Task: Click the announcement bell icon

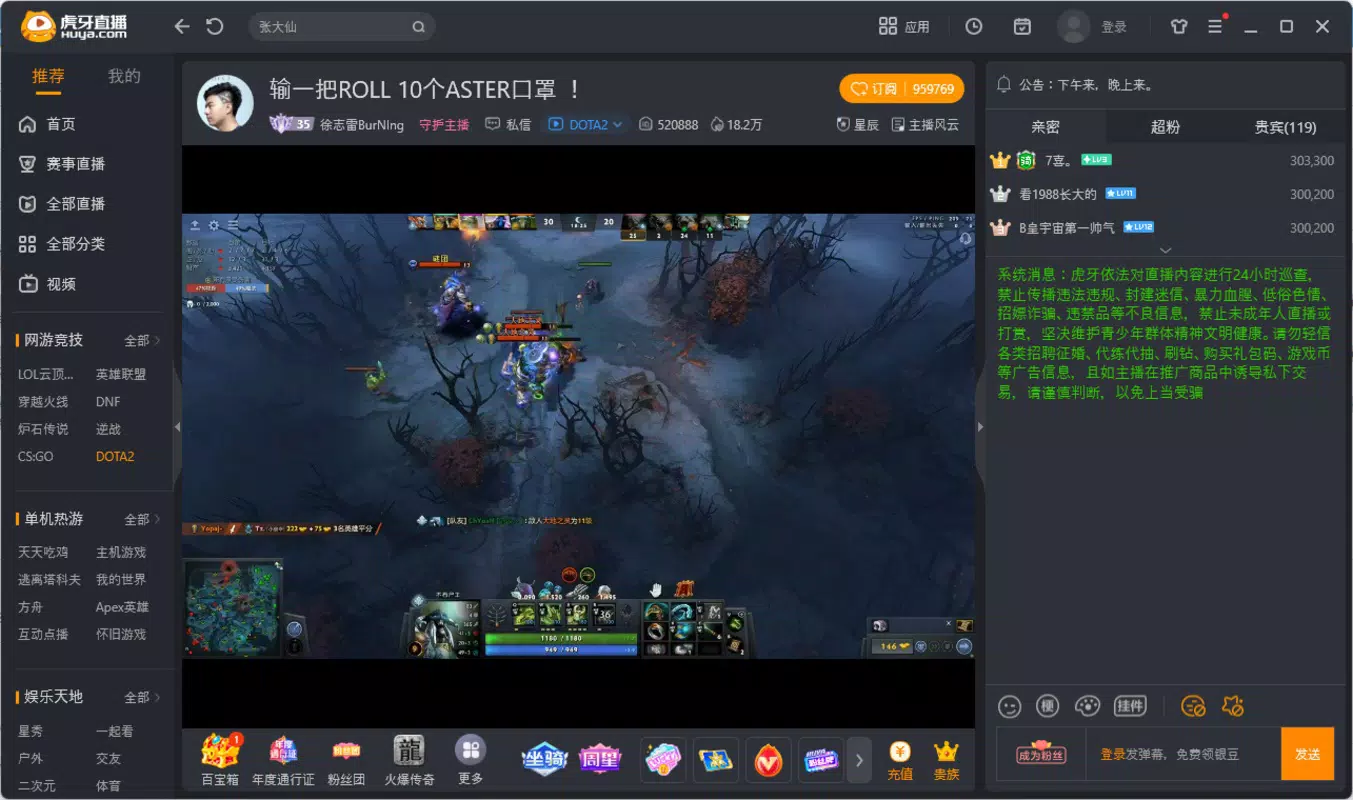Action: pyautogui.click(x=1004, y=85)
